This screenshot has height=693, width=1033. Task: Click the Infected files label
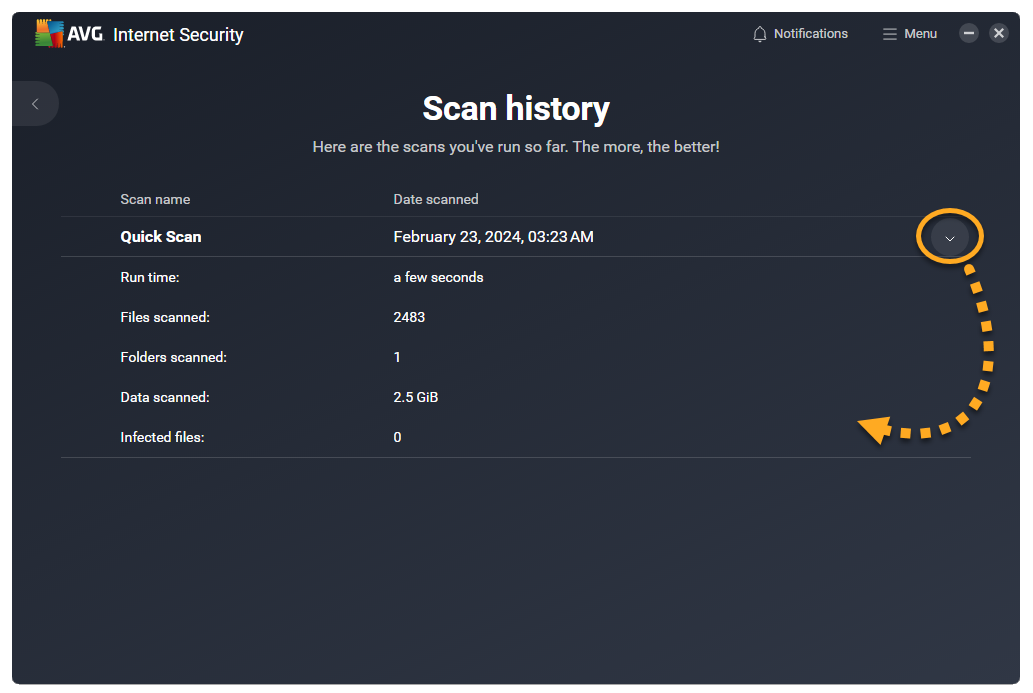162,437
